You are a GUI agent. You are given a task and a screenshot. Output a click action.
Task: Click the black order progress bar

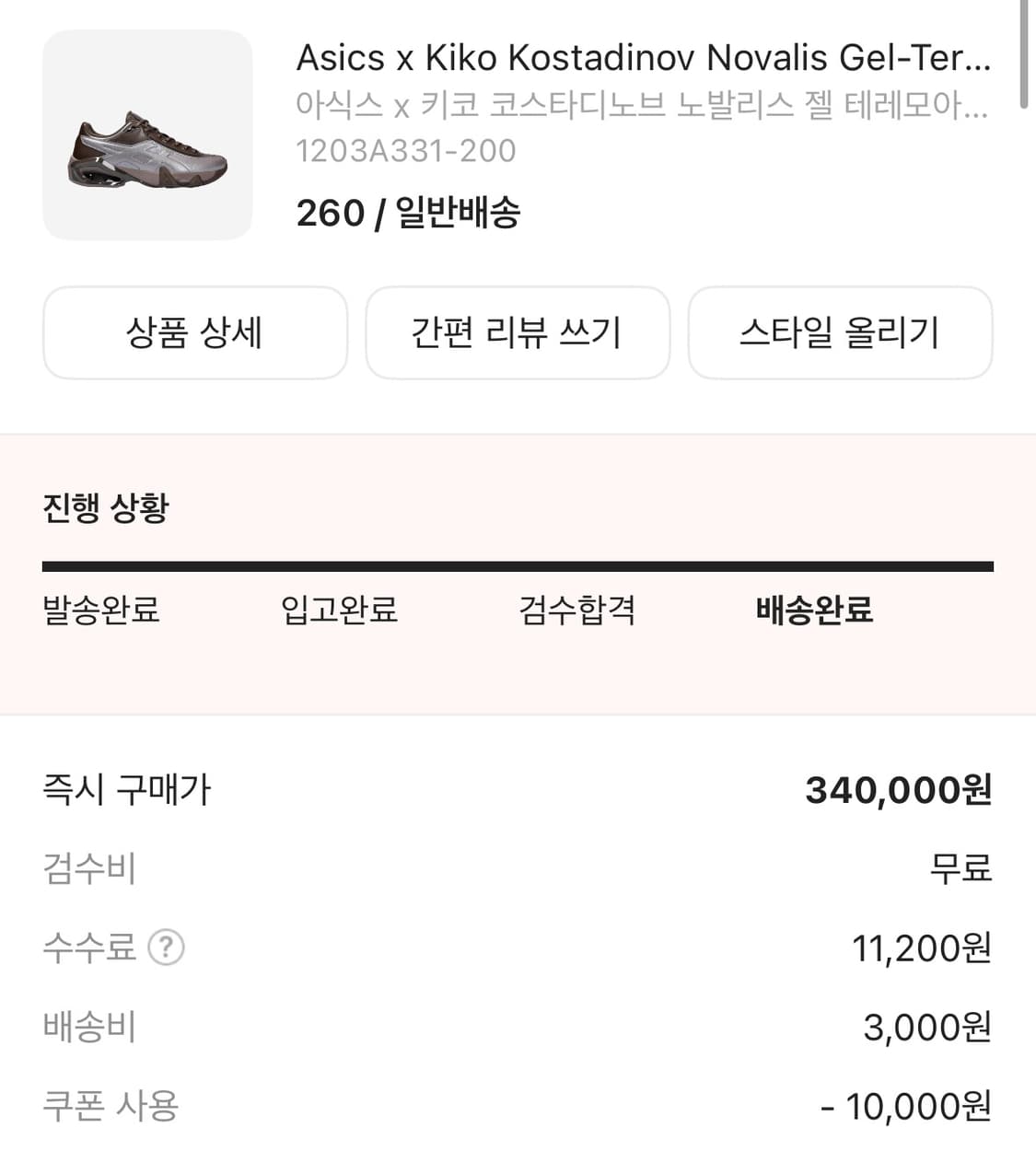click(x=518, y=566)
